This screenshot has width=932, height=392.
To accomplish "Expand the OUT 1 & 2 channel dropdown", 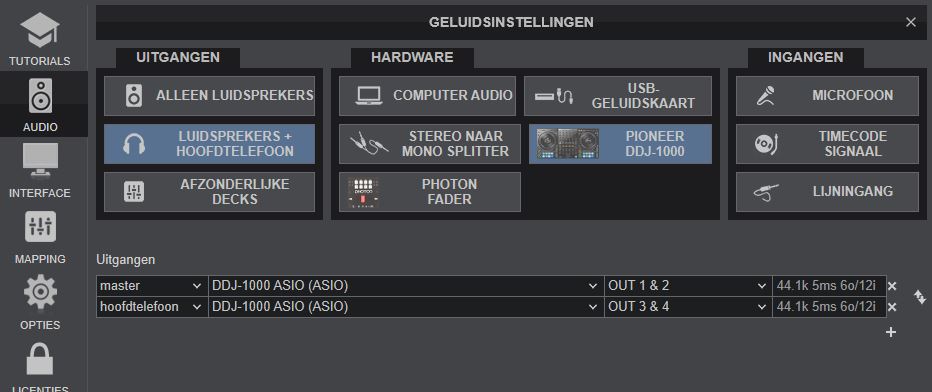I will (688, 286).
